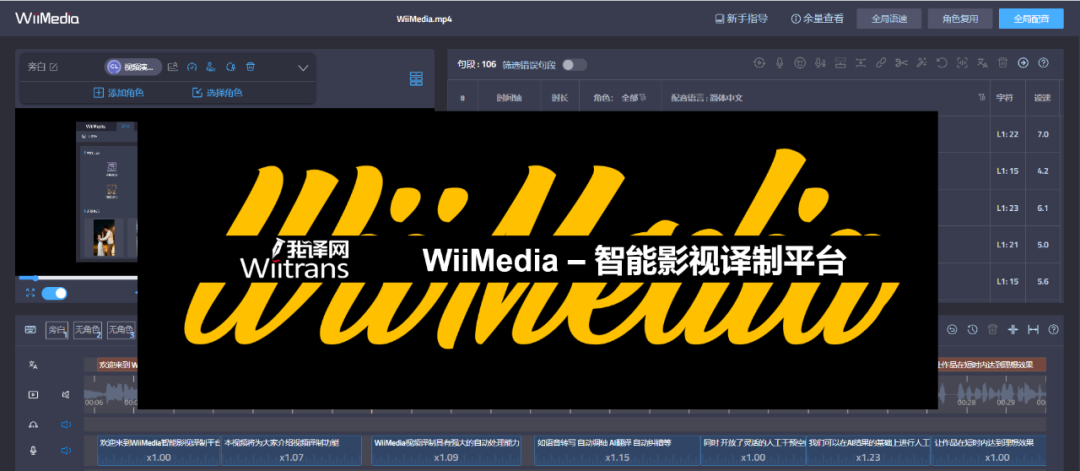Click the timeline help question mark icon
This screenshot has height=471, width=1080.
pyautogui.click(x=1053, y=330)
